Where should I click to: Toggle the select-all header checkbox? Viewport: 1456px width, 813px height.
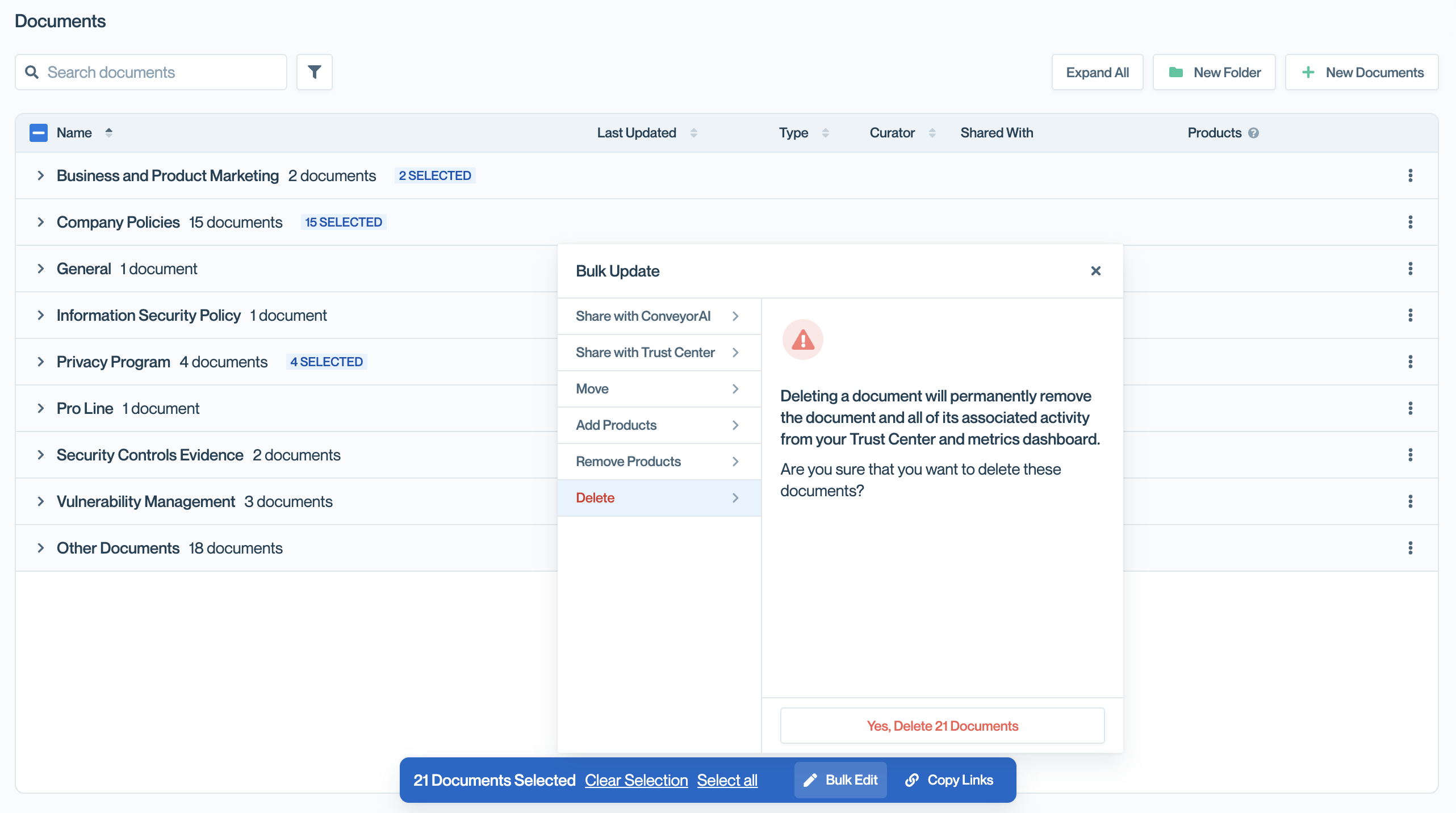click(39, 133)
